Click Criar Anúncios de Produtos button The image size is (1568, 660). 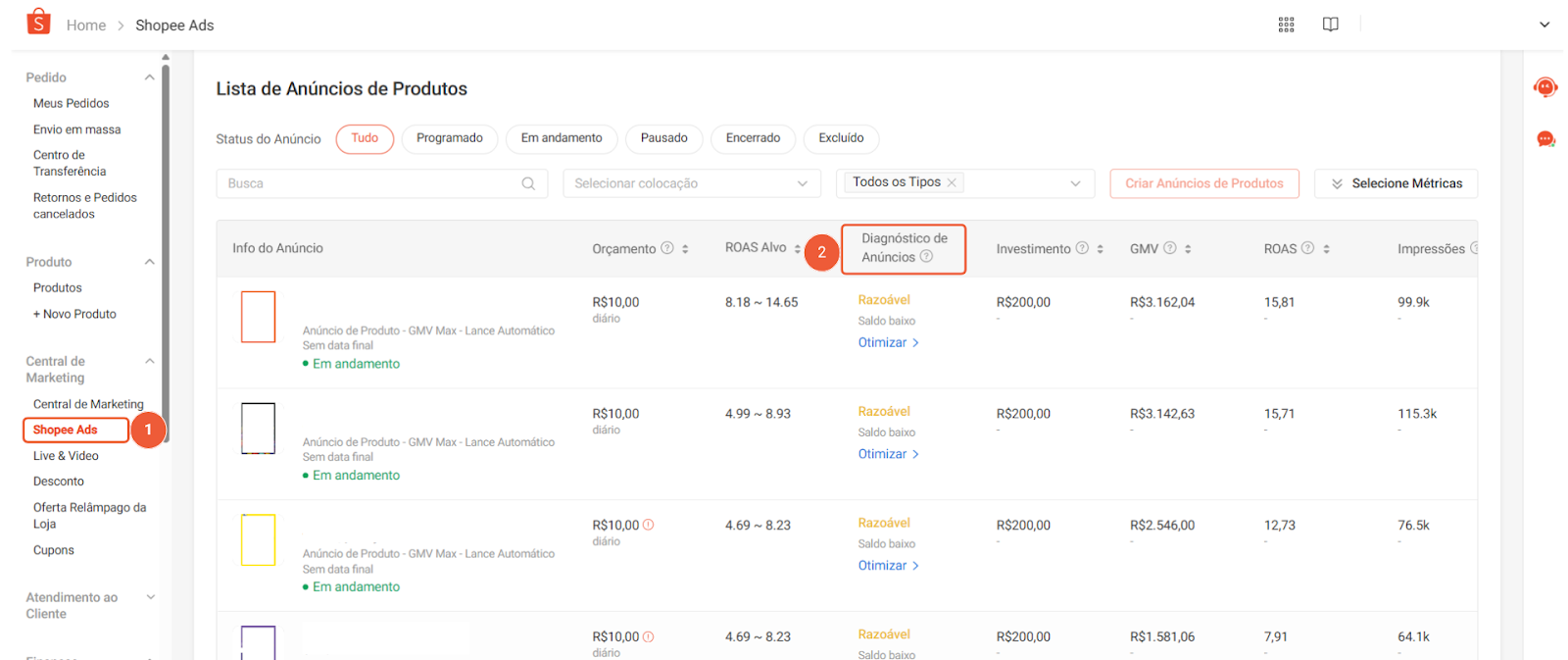click(x=1204, y=183)
